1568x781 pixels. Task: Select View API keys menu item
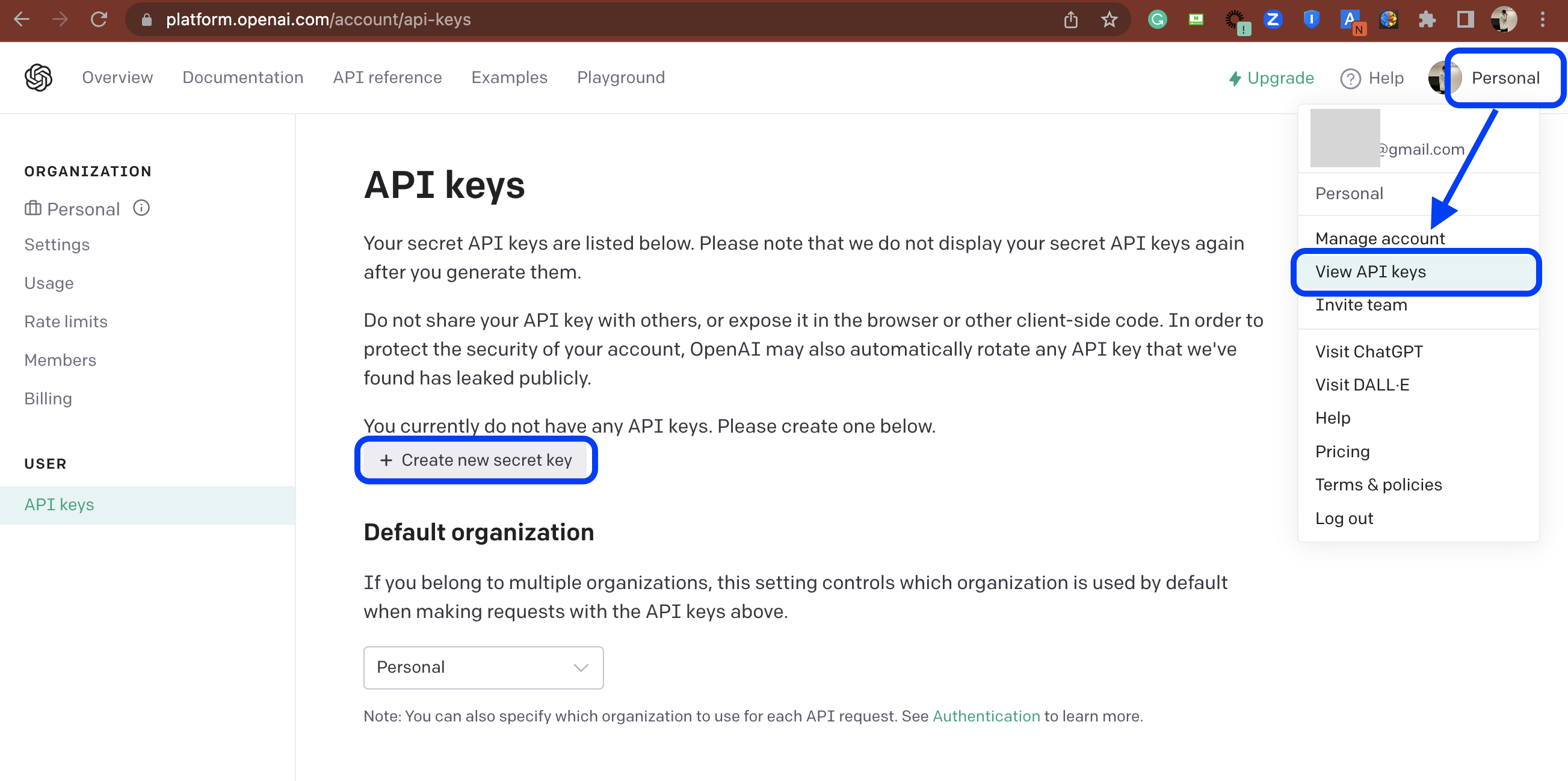point(1370,271)
